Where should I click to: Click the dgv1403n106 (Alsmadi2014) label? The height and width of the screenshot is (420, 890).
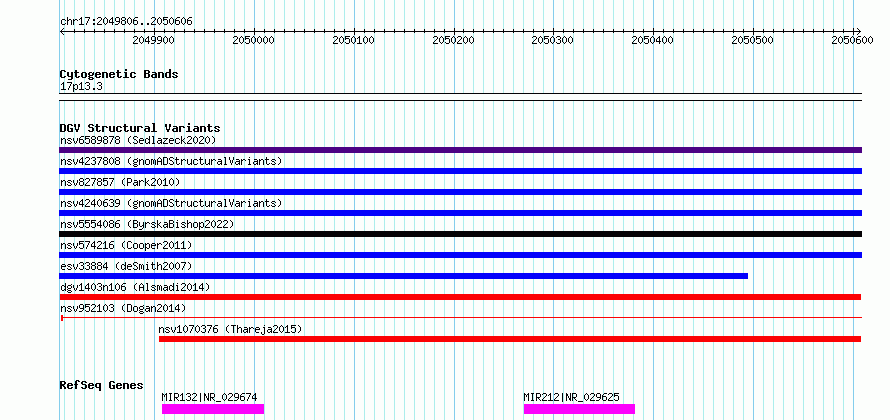click(x=135, y=287)
